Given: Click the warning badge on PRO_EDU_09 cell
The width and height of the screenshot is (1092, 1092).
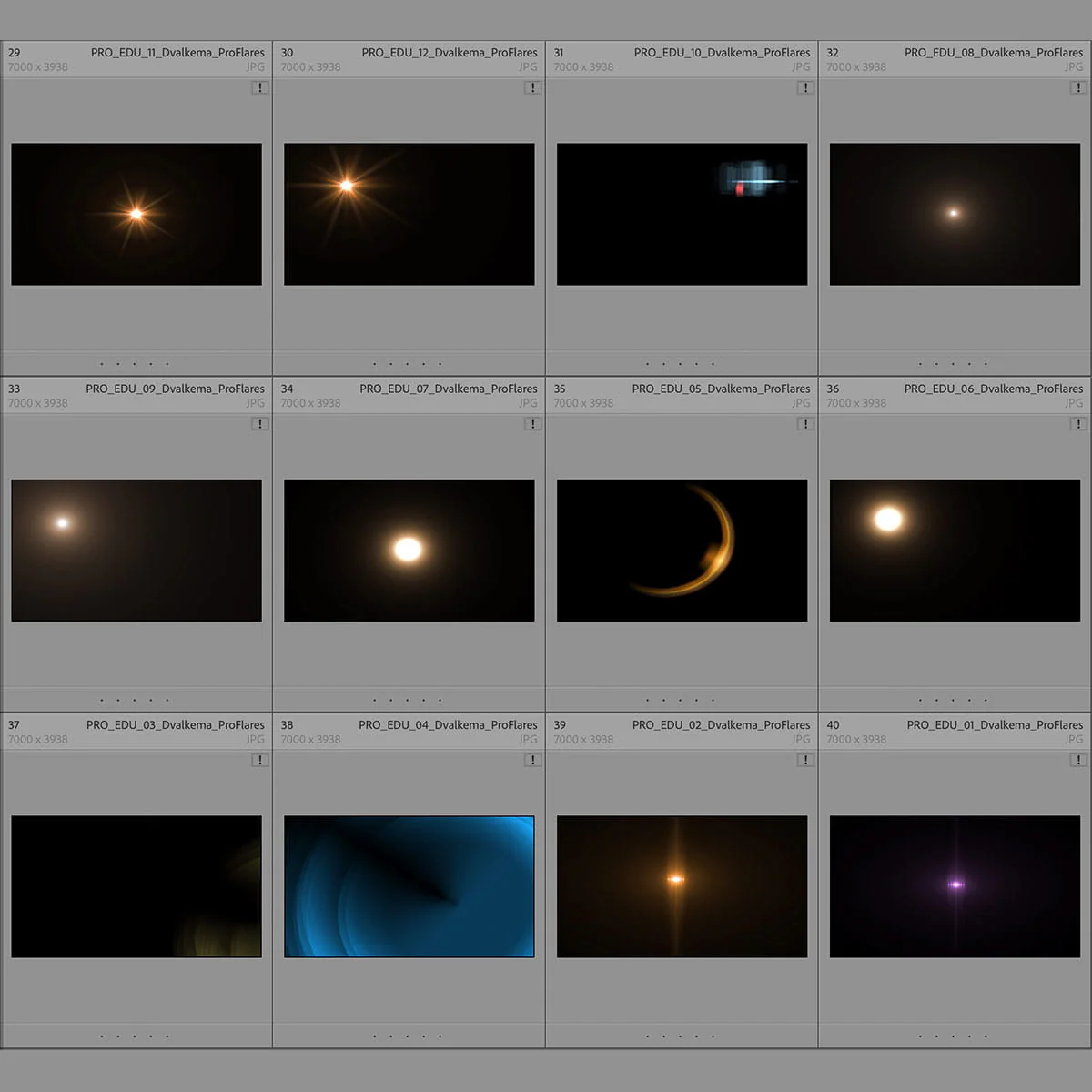Looking at the screenshot, I should coord(260,424).
